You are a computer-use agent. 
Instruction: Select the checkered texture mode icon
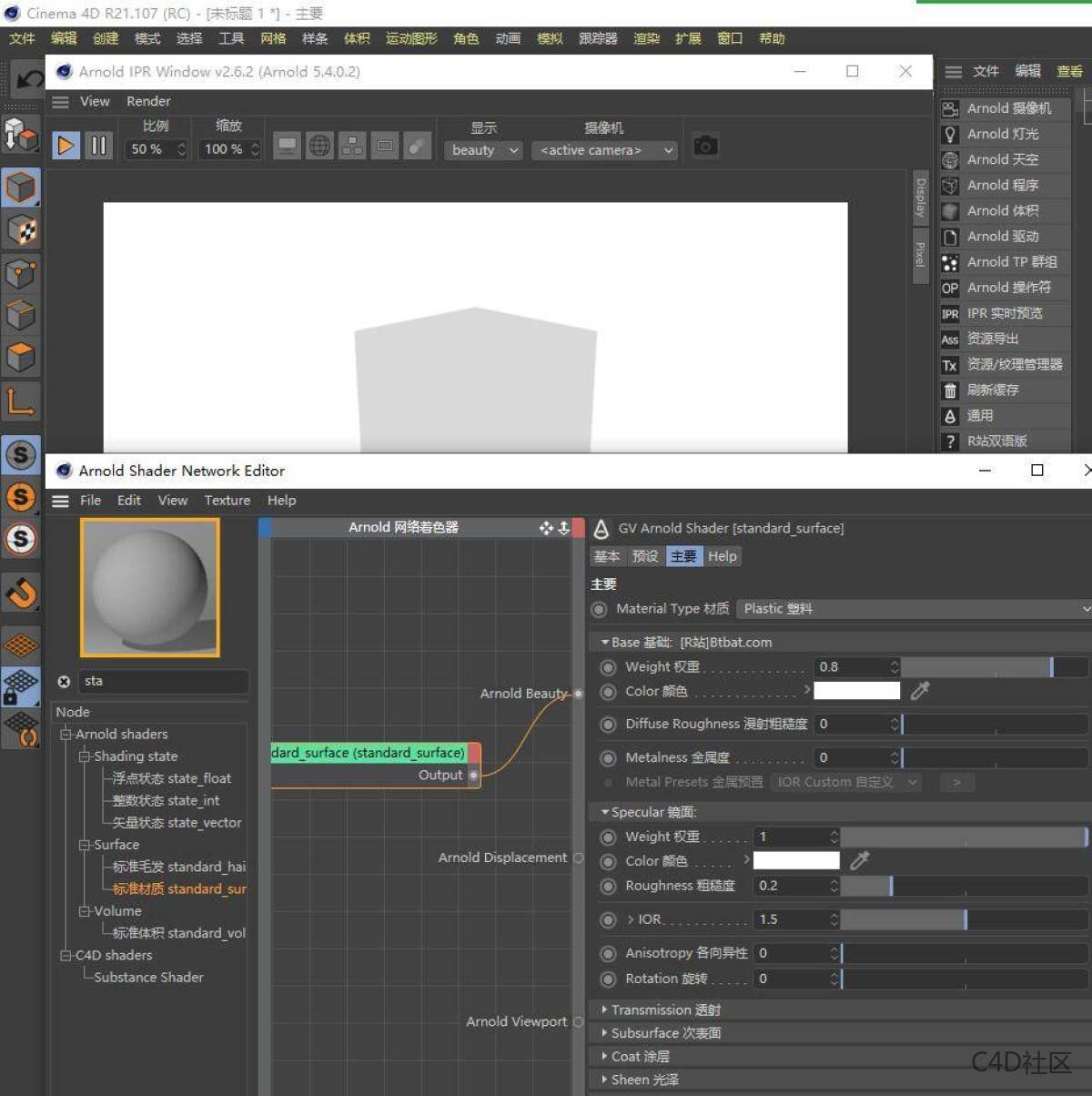tap(21, 231)
